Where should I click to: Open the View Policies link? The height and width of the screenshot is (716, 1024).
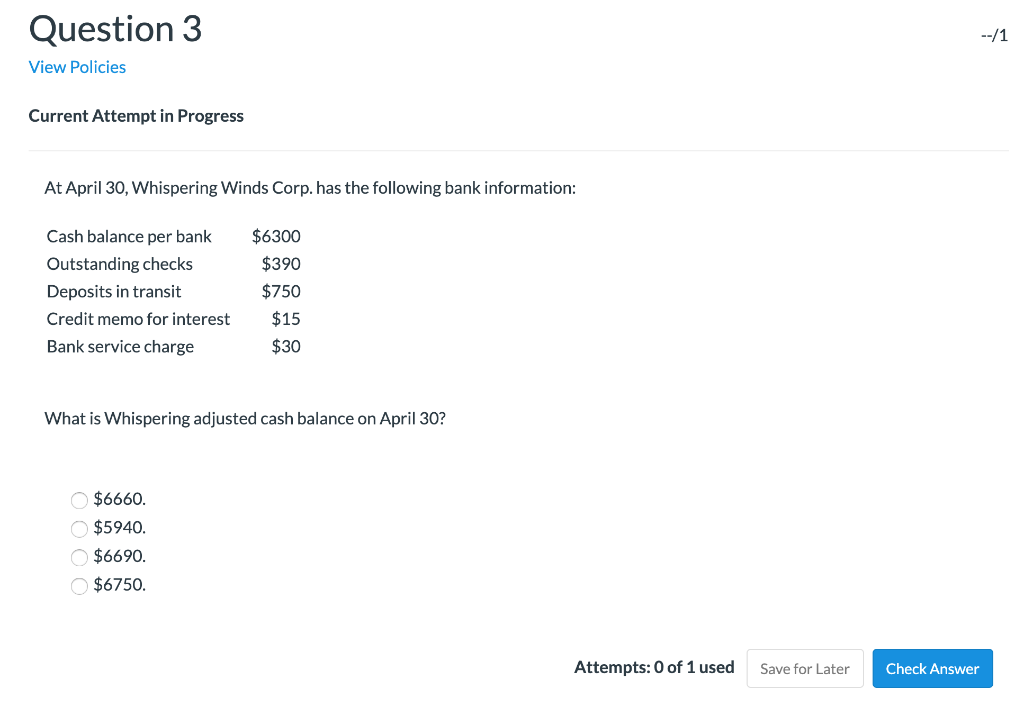[x=77, y=66]
